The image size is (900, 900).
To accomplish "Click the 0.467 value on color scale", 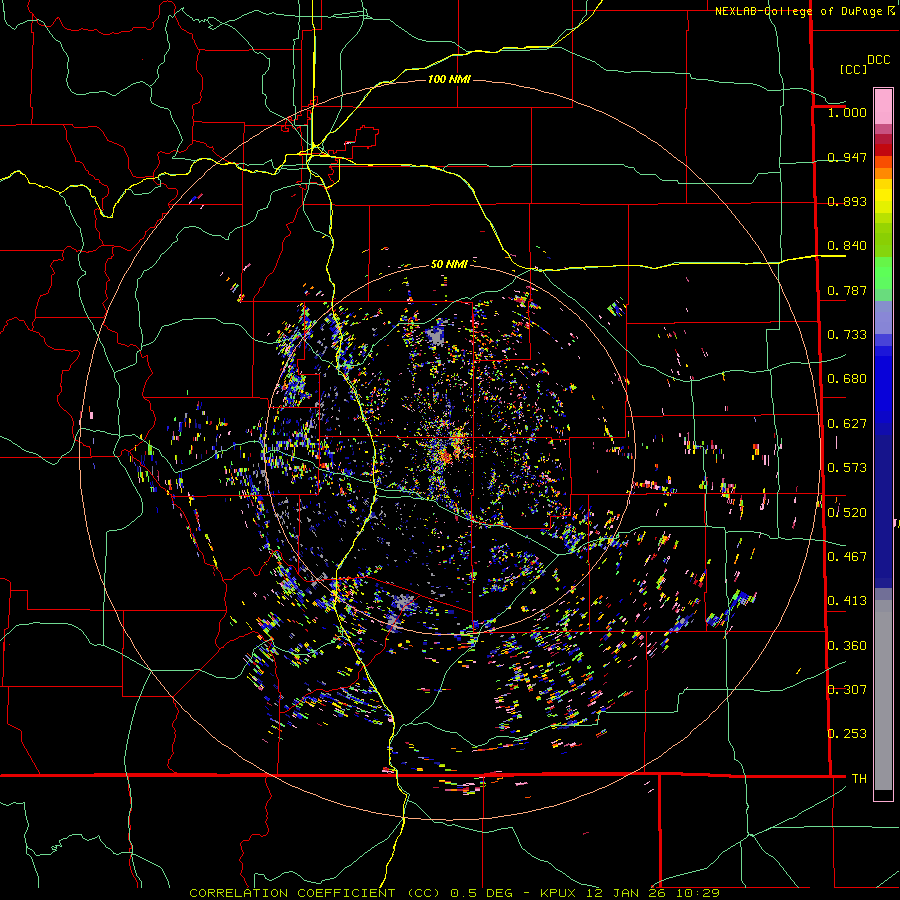I will [x=847, y=556].
